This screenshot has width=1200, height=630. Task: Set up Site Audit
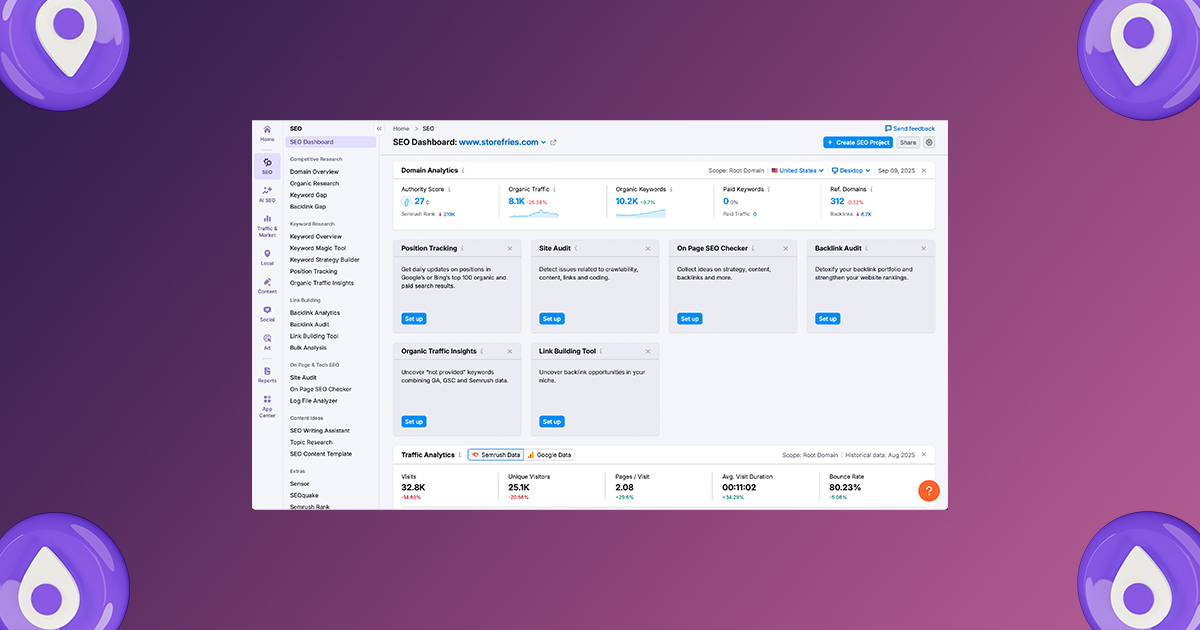pyautogui.click(x=552, y=318)
